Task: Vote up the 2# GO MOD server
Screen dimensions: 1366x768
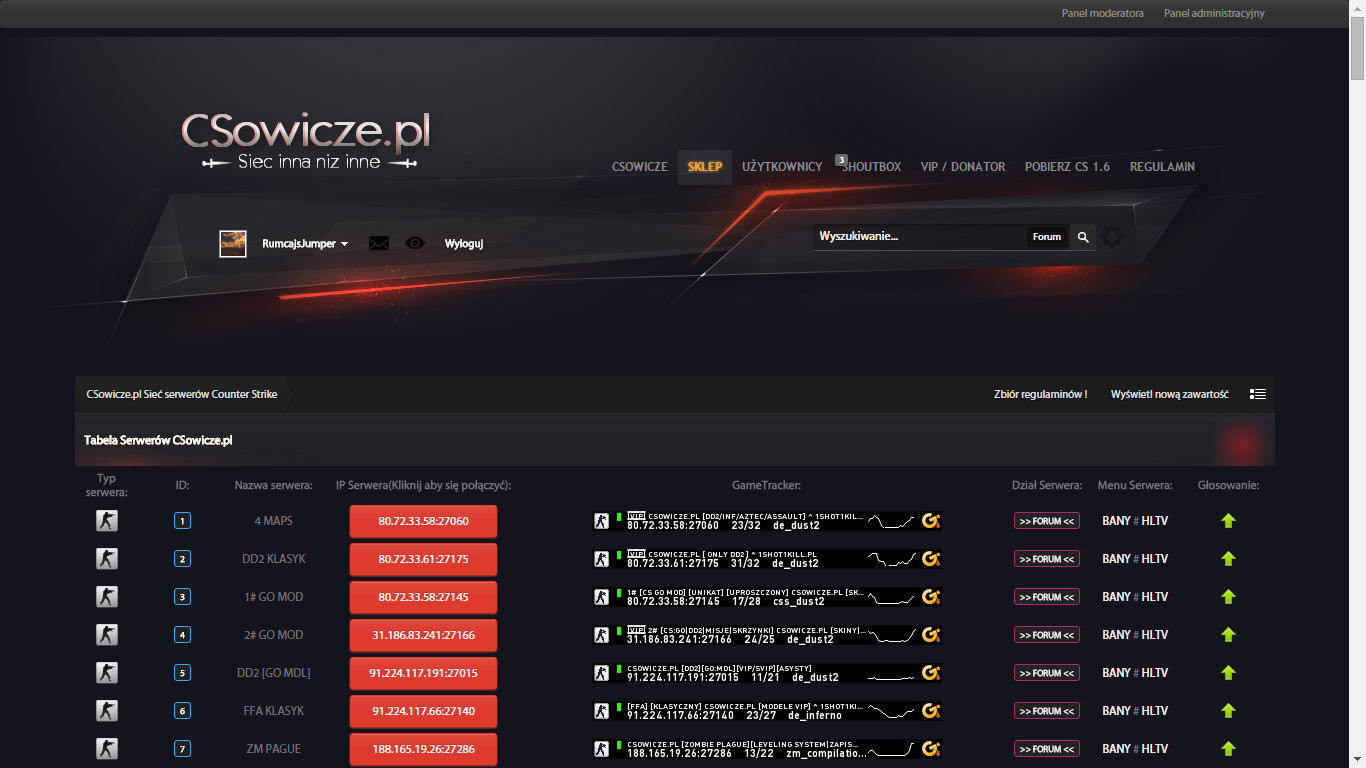Action: coord(1229,635)
